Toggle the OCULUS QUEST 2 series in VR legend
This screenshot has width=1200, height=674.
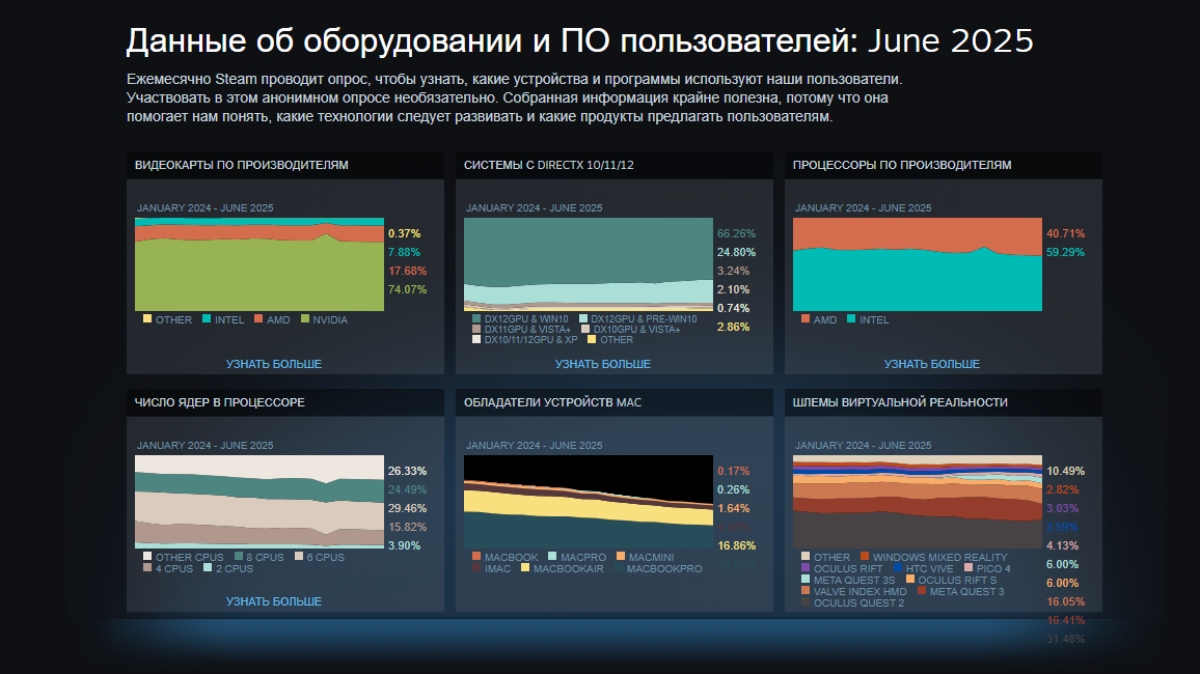click(805, 600)
